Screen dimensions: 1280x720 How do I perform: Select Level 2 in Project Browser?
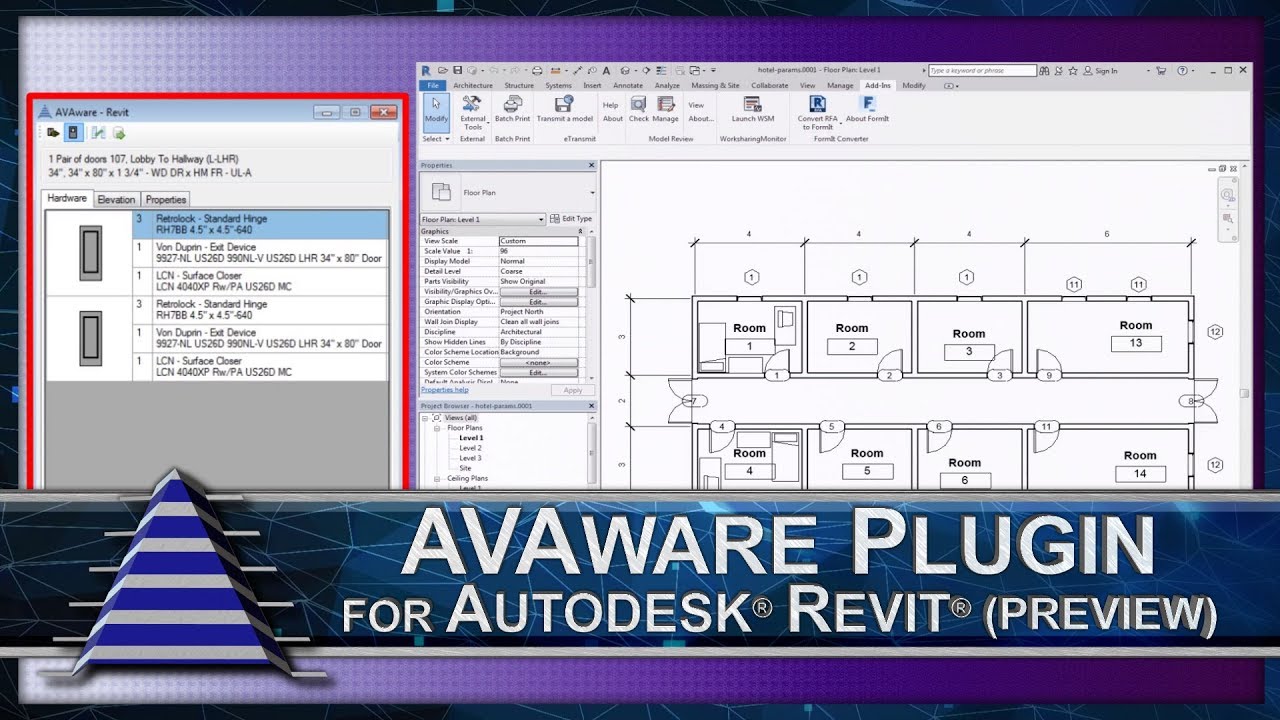[470, 448]
